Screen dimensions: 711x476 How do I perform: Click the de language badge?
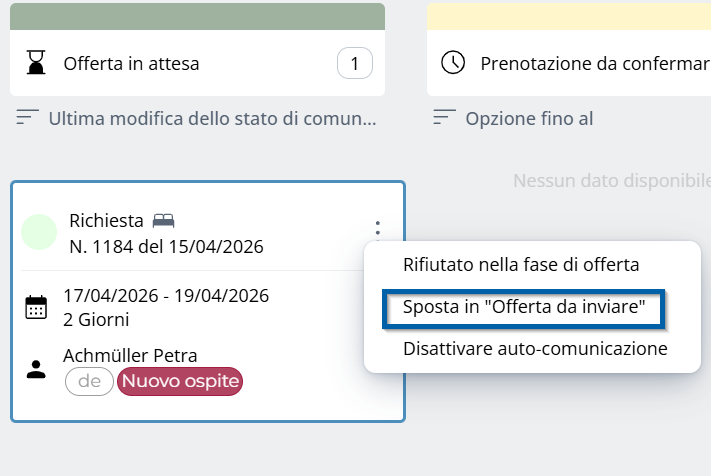point(89,381)
